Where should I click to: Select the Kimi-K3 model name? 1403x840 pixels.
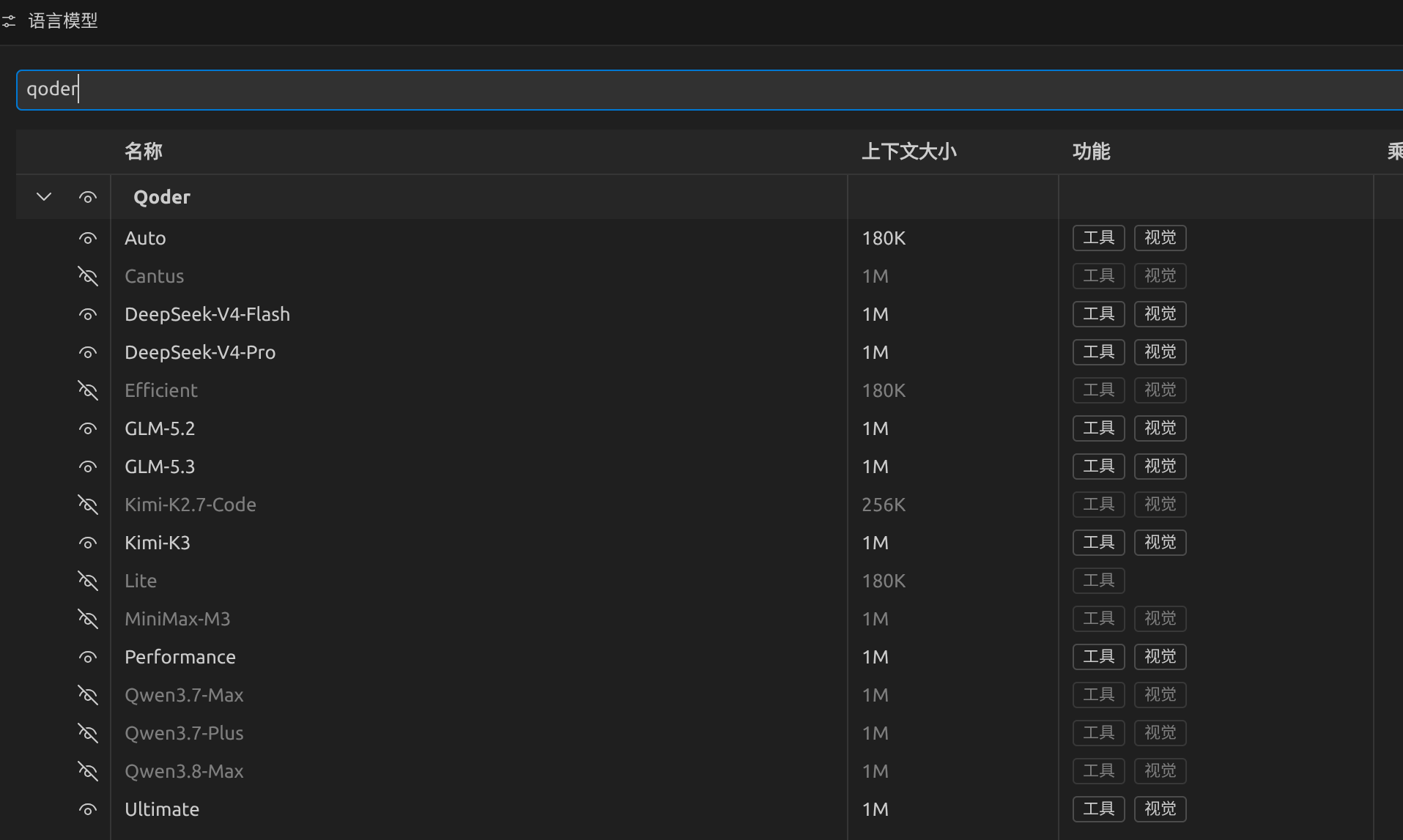158,543
